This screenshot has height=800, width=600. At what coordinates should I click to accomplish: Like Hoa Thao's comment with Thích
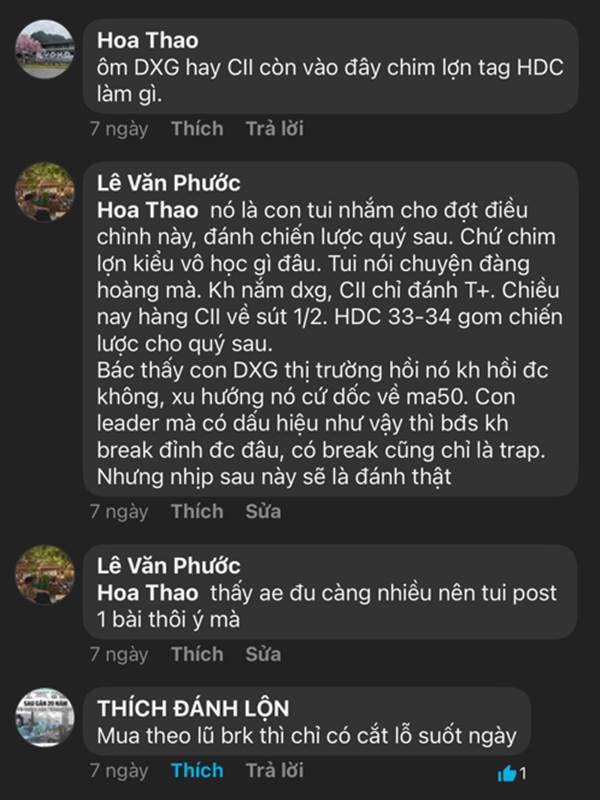(196, 129)
